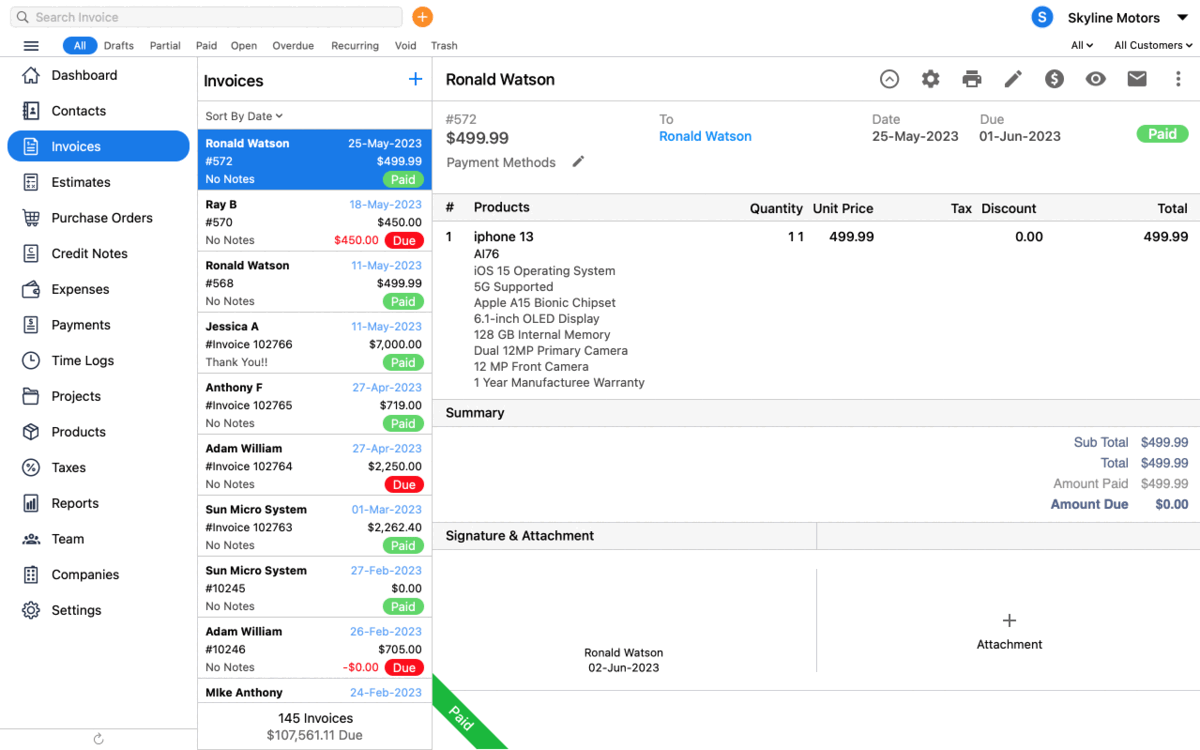
Task: Select the All filter tab
Action: coord(79,45)
